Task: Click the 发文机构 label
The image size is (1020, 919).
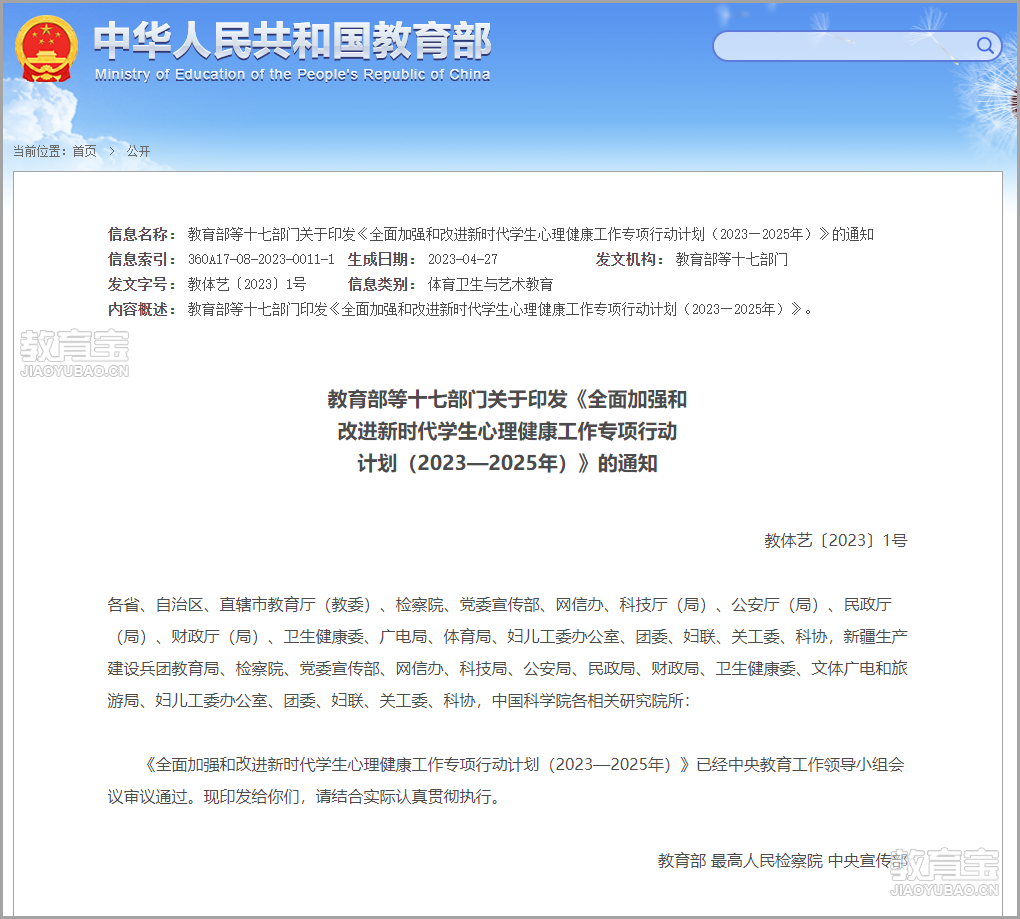Action: pos(630,260)
